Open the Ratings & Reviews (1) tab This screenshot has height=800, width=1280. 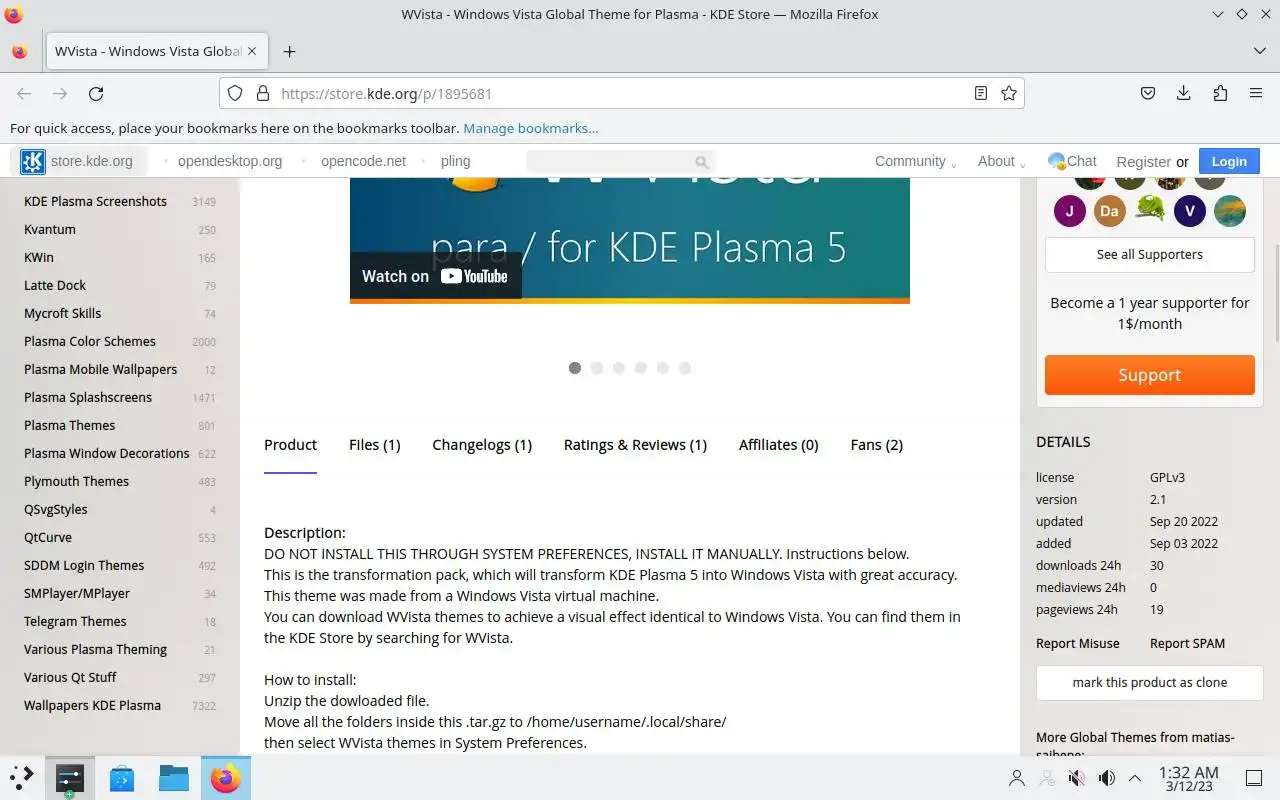635,445
